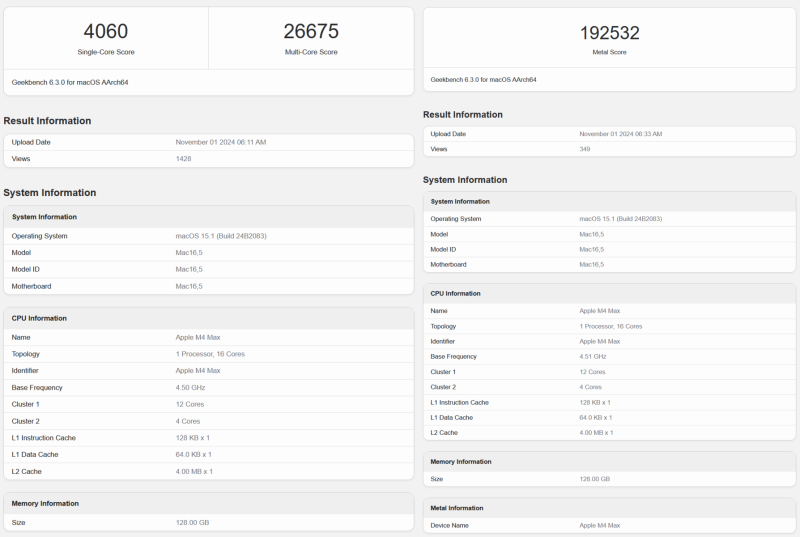Select the 4.50 GHz base frequency value
The height and width of the screenshot is (537, 800).
(190, 388)
